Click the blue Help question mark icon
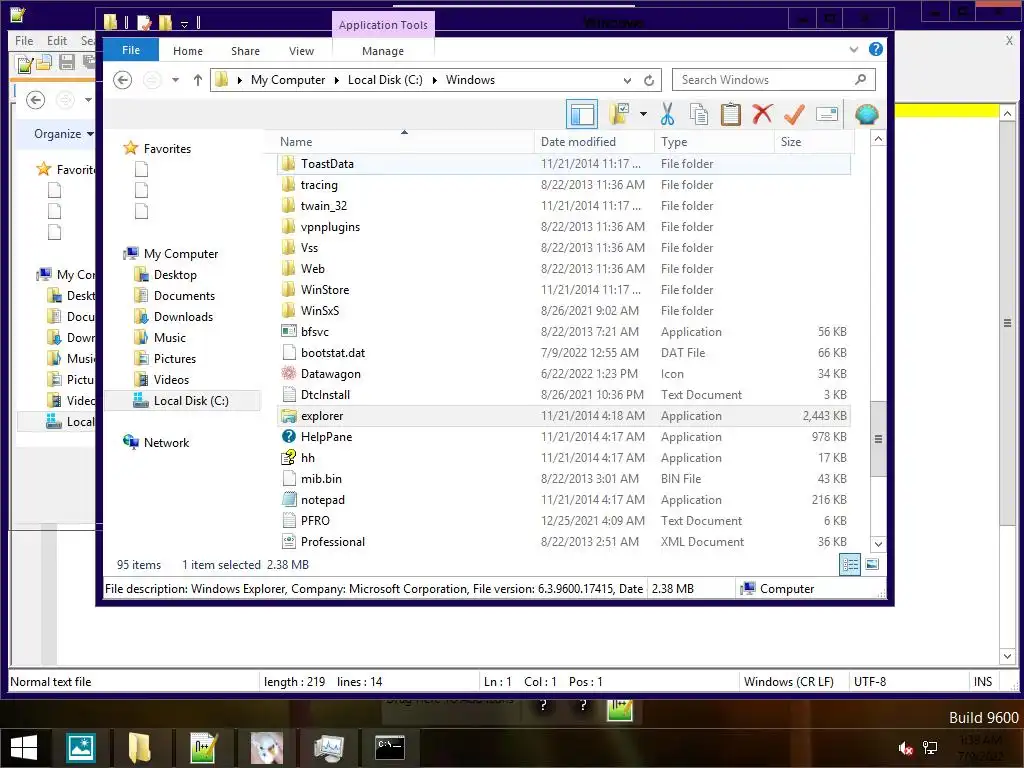This screenshot has width=1024, height=768. point(876,49)
